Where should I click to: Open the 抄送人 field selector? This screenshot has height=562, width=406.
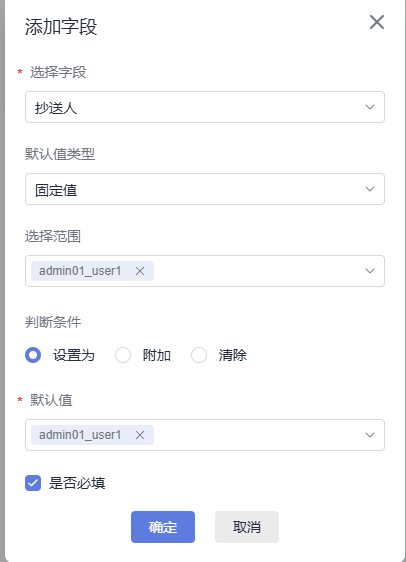pyautogui.click(x=205, y=107)
